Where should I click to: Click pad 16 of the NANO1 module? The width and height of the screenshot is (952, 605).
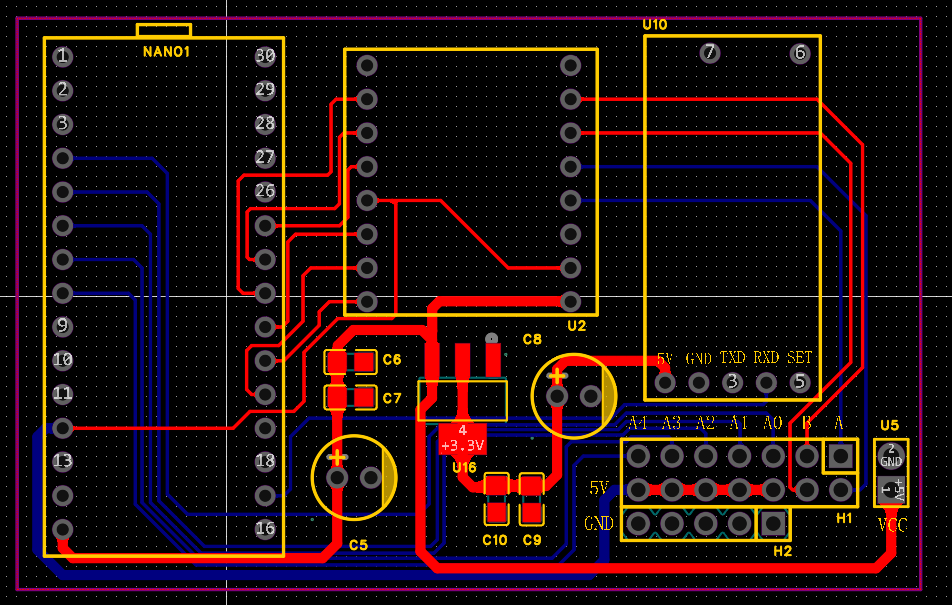click(265, 528)
